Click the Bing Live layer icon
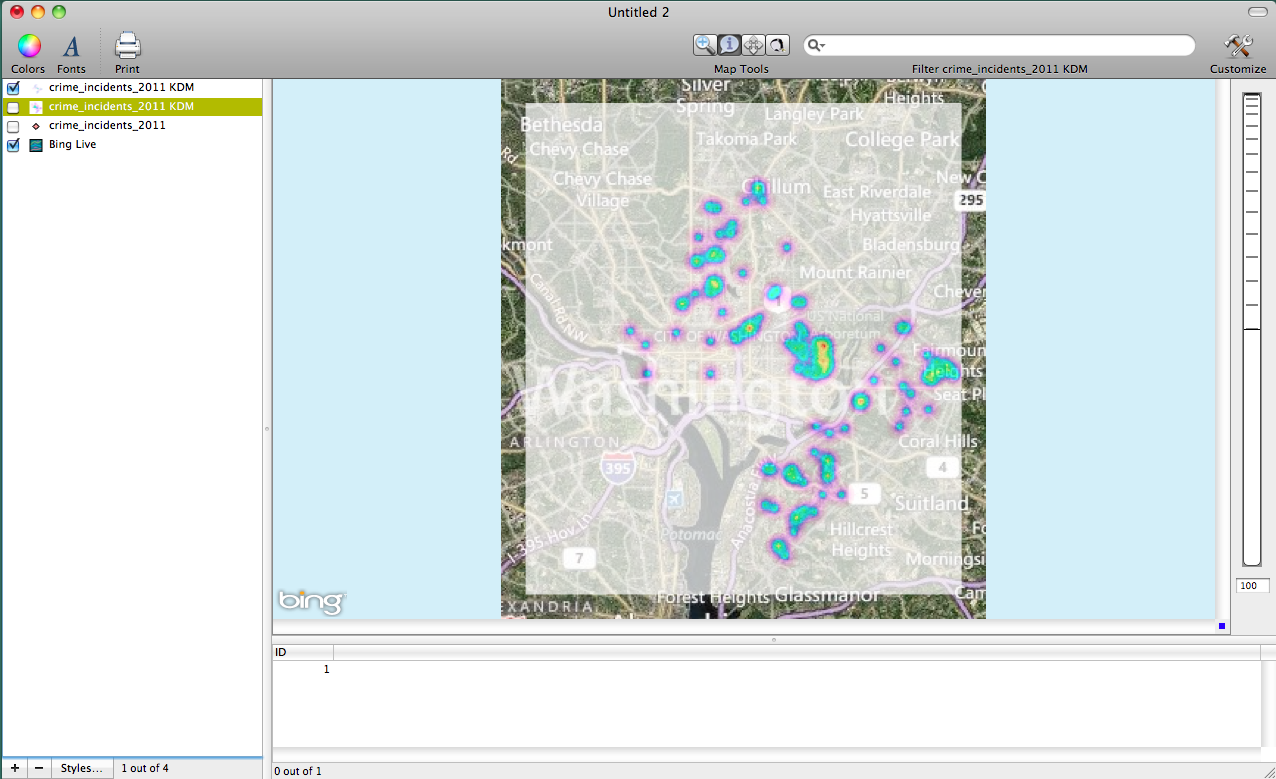Screen dimensions: 1276x779 pyautogui.click(x=36, y=145)
